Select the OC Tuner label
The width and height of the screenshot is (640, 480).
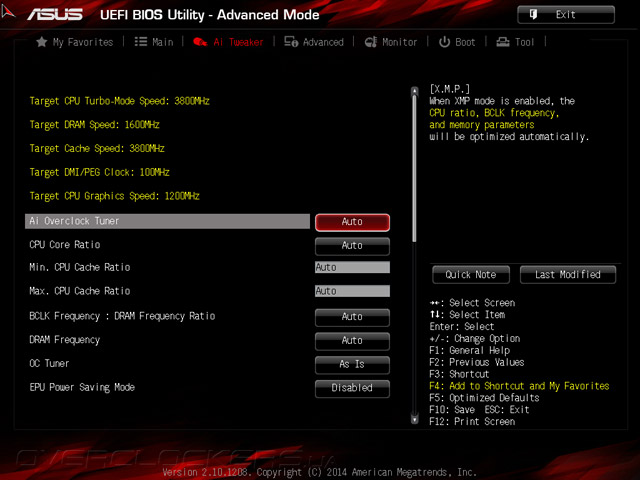click(49, 364)
